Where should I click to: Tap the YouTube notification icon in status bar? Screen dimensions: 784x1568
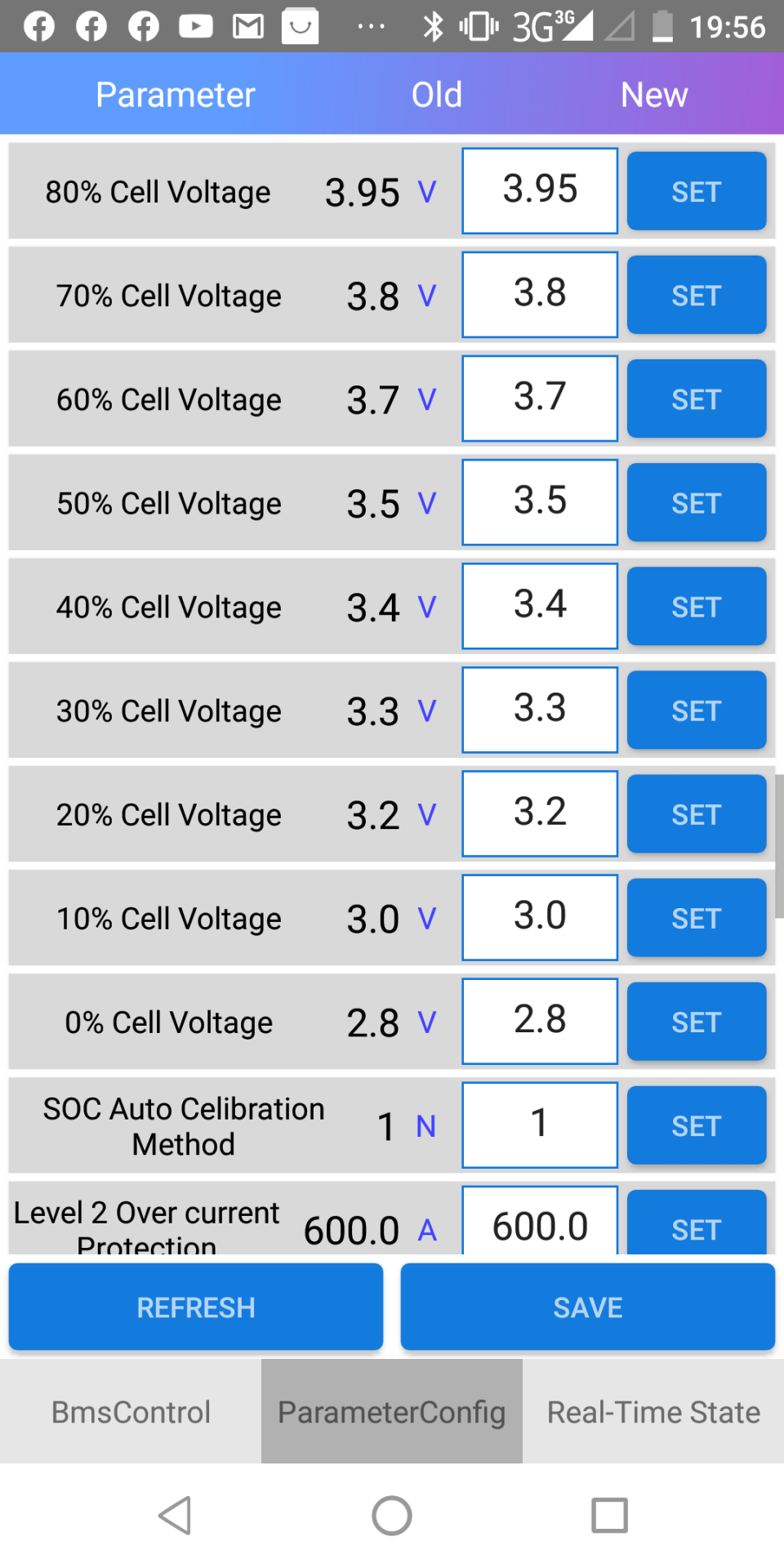click(x=196, y=27)
